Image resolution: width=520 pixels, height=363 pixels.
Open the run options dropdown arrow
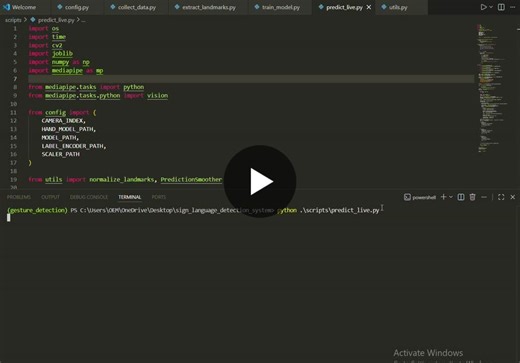[491, 7]
